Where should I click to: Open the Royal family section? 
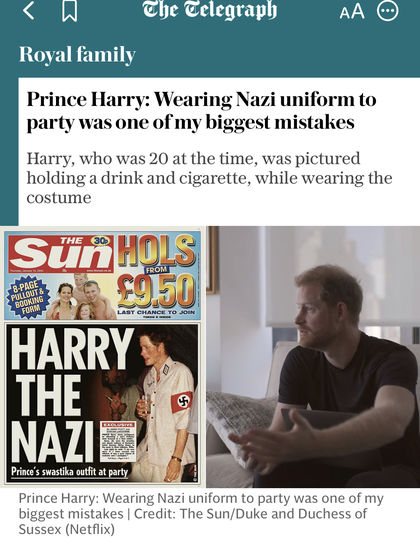click(x=77, y=55)
